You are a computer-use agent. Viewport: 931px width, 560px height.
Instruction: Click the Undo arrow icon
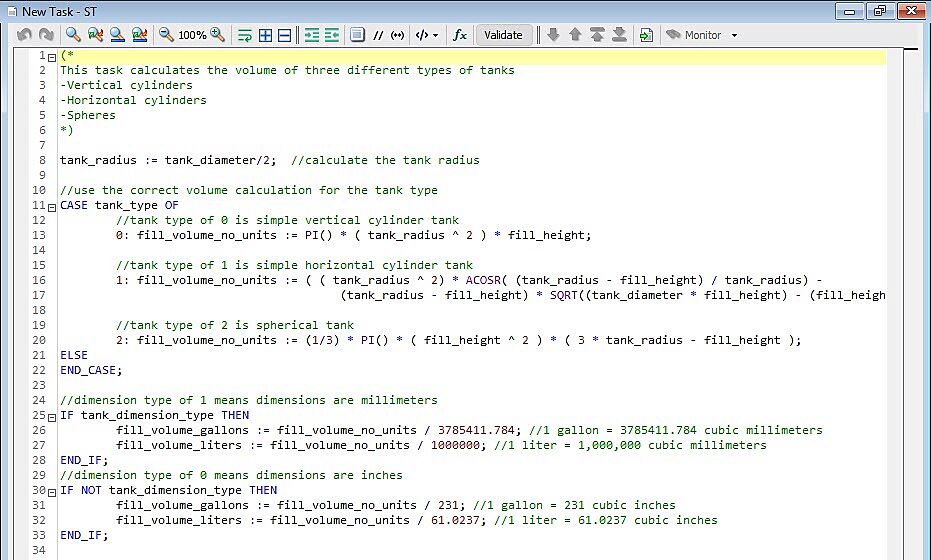pyautogui.click(x=24, y=35)
